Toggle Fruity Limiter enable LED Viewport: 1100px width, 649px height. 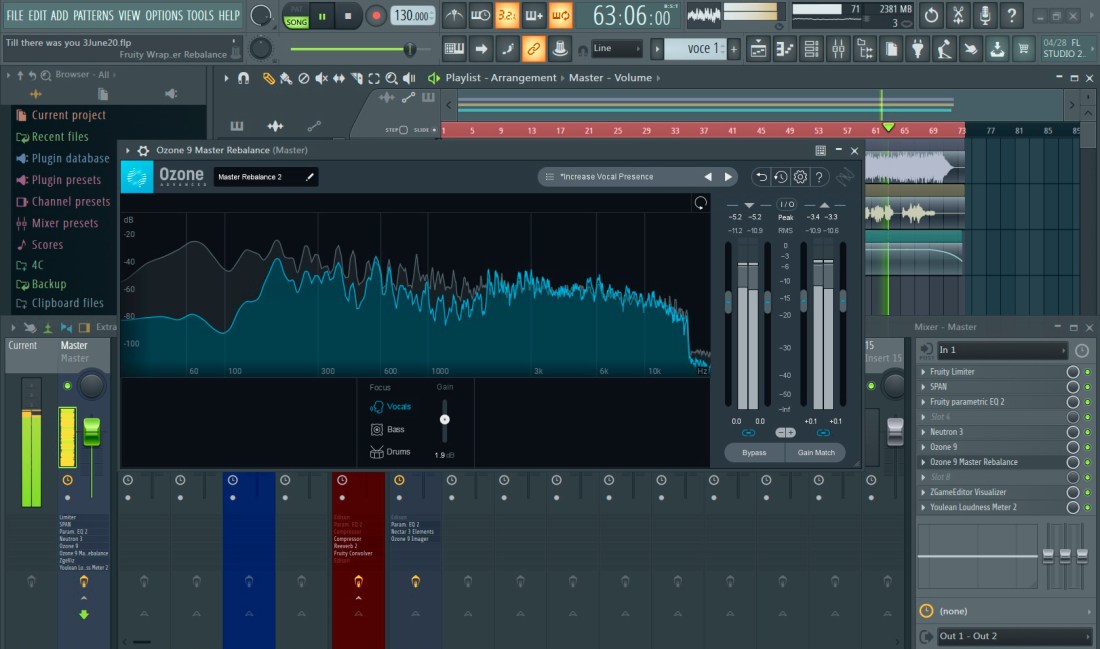[x=1087, y=372]
